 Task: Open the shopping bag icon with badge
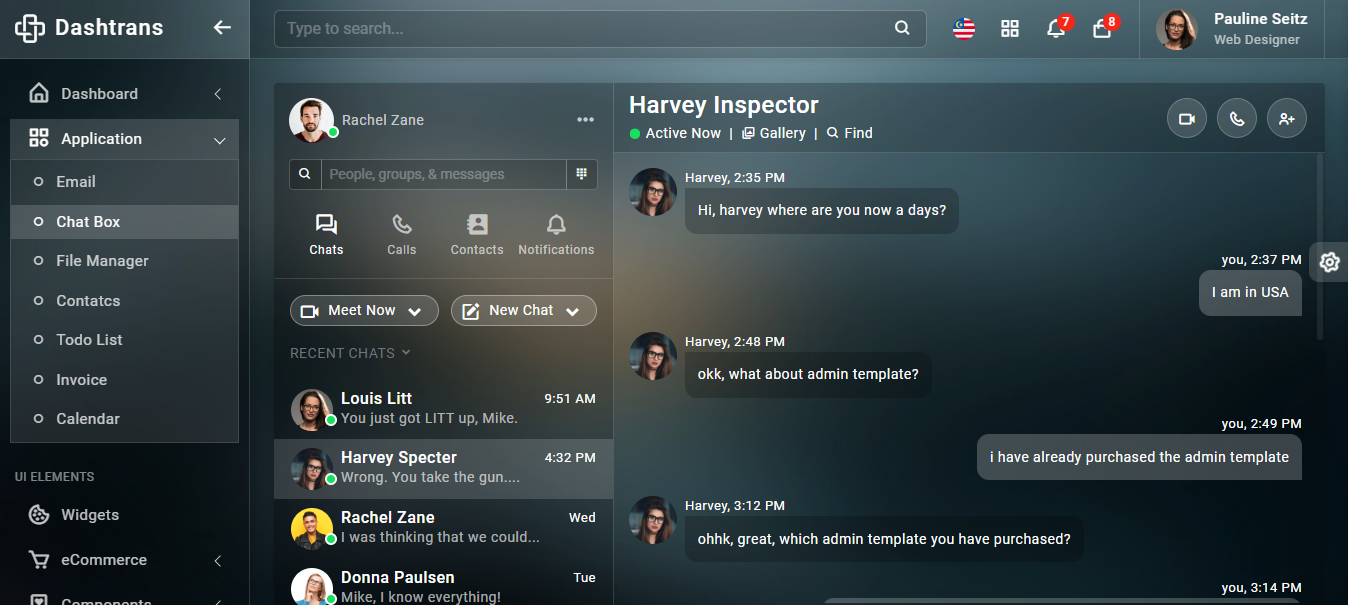pos(1102,29)
